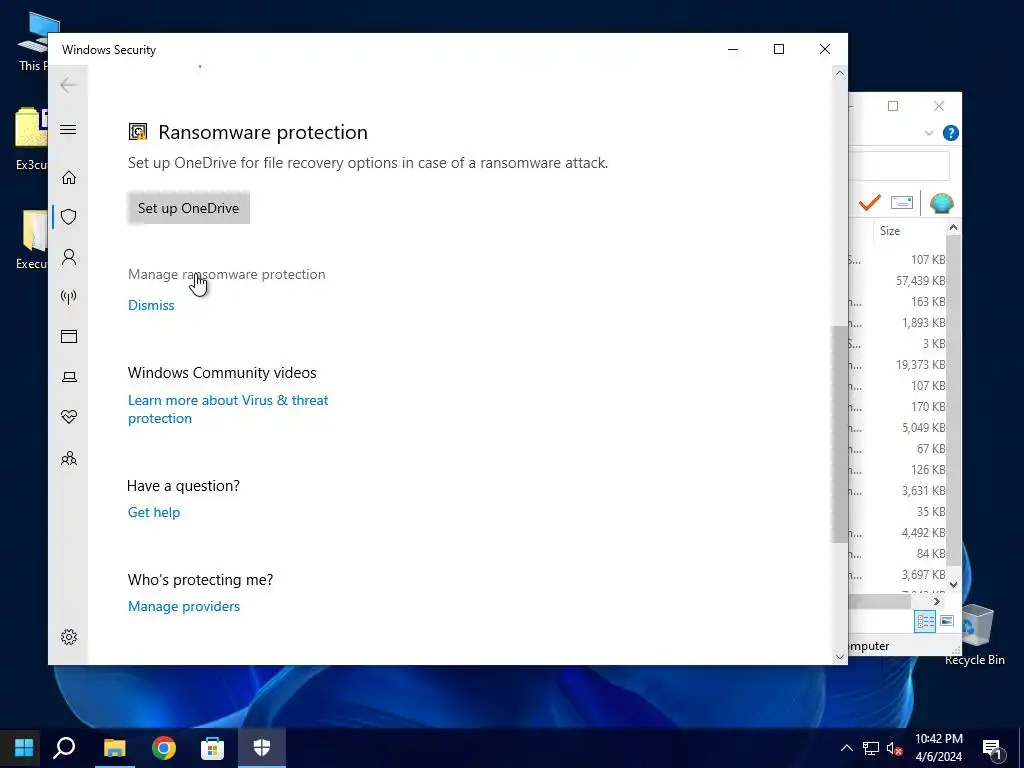Click scroll-down arrow in File Explorer list
The width and height of the screenshot is (1024, 768).
click(953, 584)
